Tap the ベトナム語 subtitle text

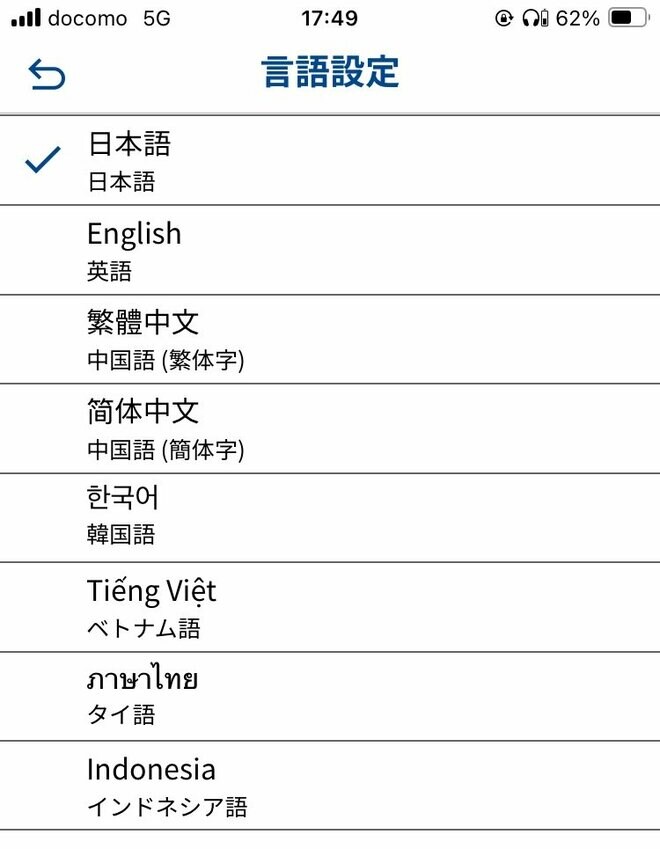tap(144, 628)
